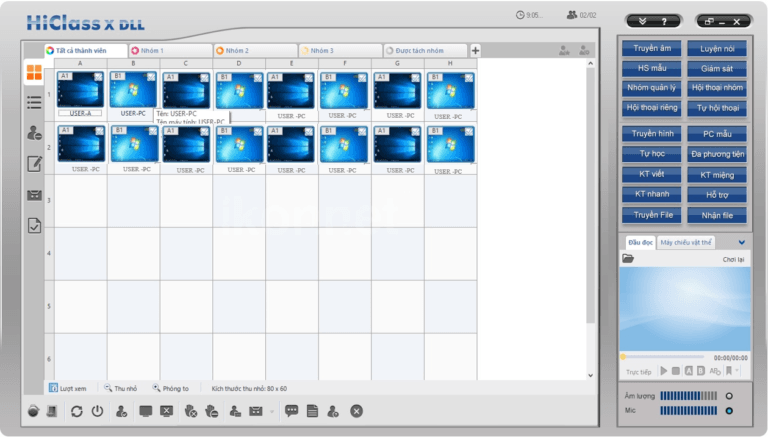Open the chat speech bubble icon
This screenshot has width=768, height=437.
[291, 411]
